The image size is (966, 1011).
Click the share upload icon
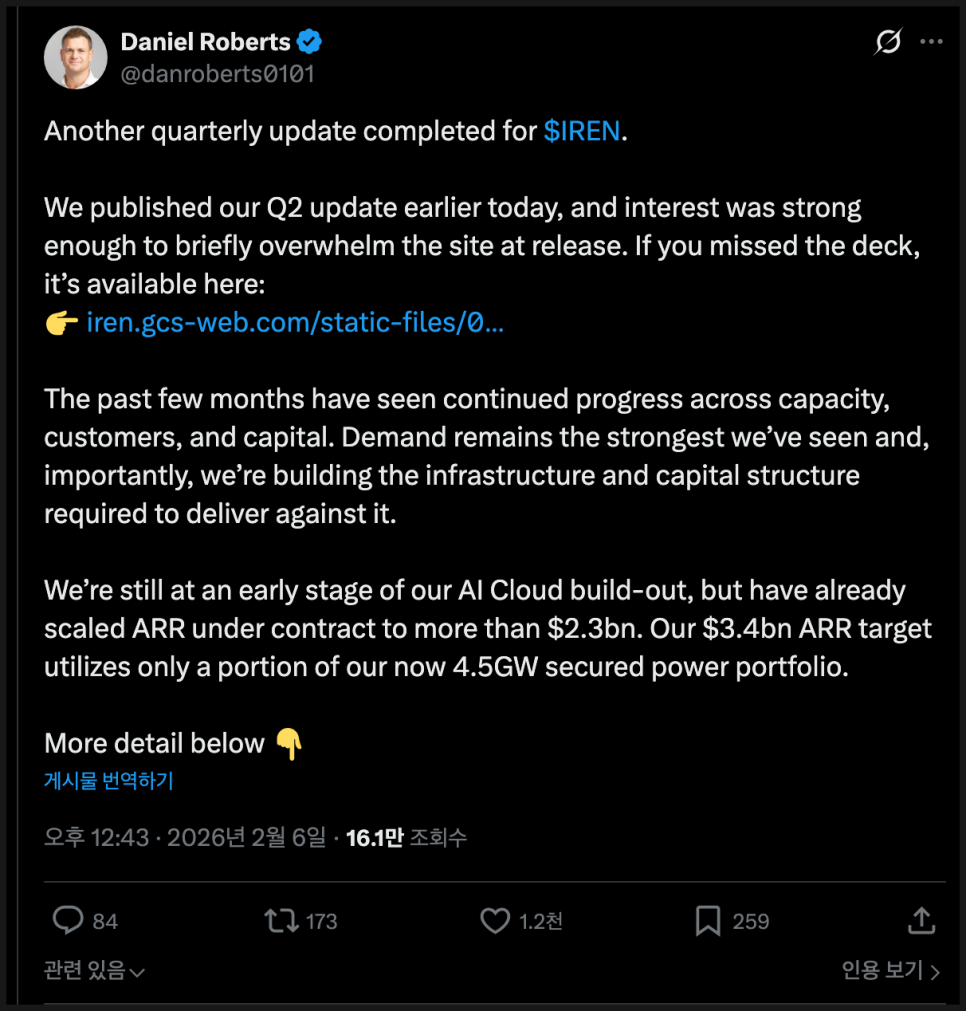click(922, 920)
